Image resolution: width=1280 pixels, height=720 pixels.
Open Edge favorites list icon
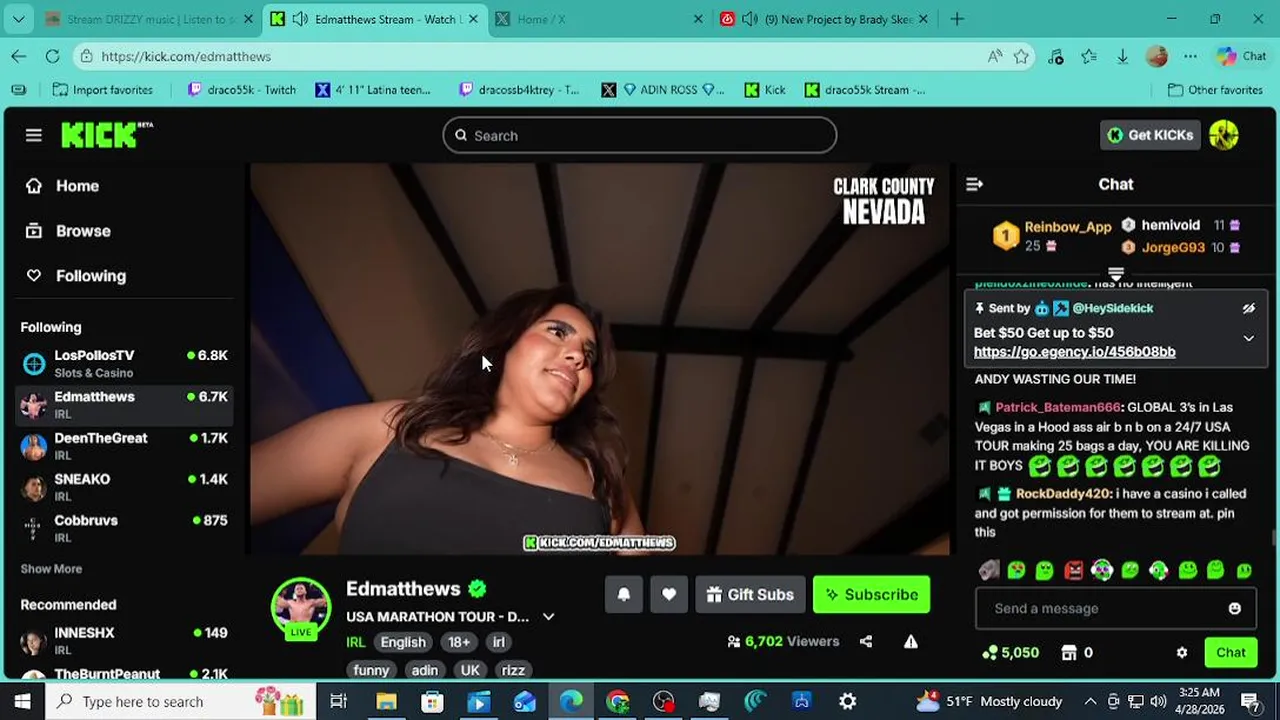click(x=1089, y=57)
